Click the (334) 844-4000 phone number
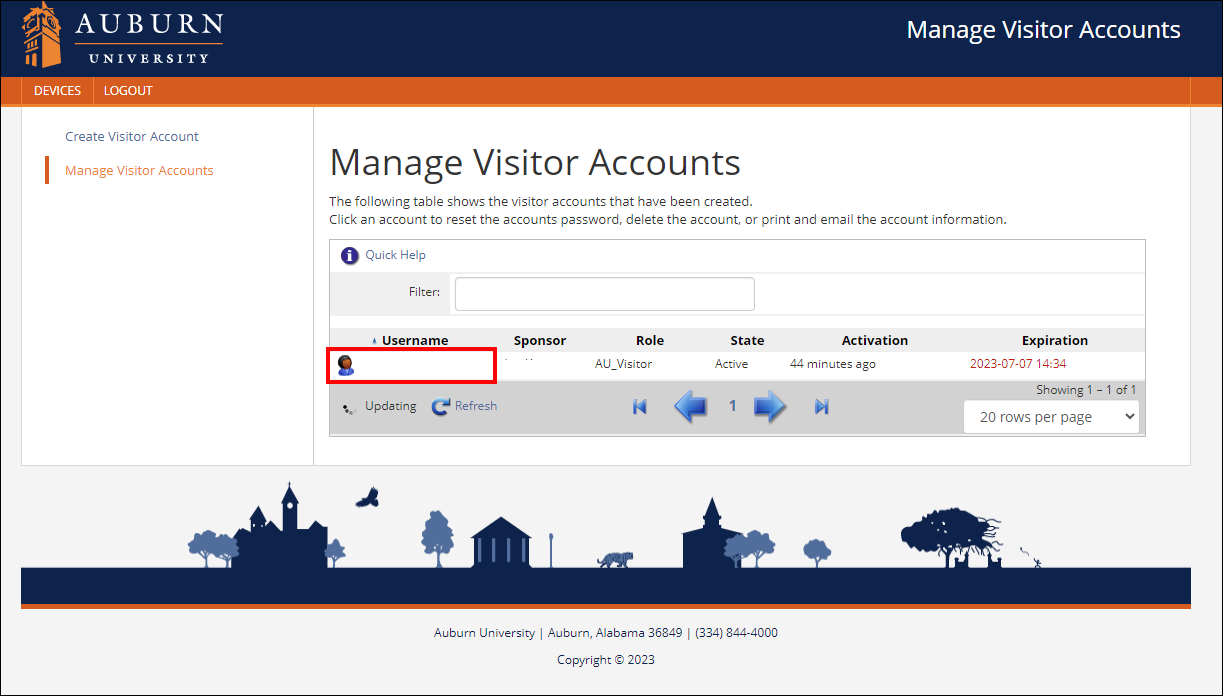1223x696 pixels. [736, 633]
